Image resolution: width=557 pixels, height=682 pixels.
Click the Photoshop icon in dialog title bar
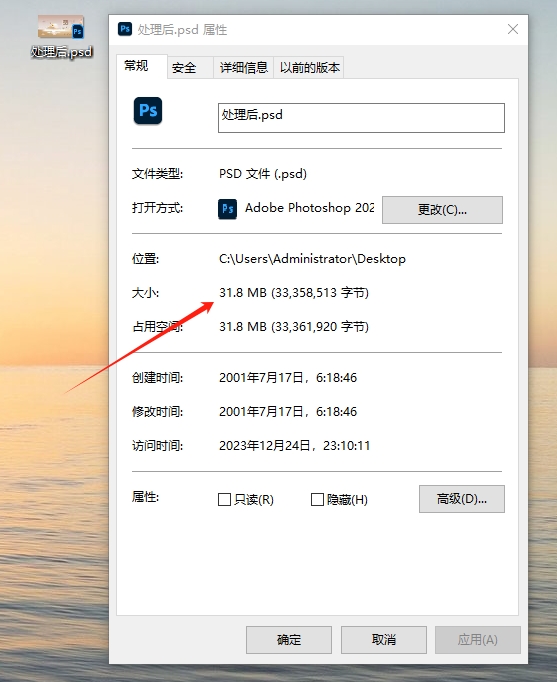click(x=125, y=29)
